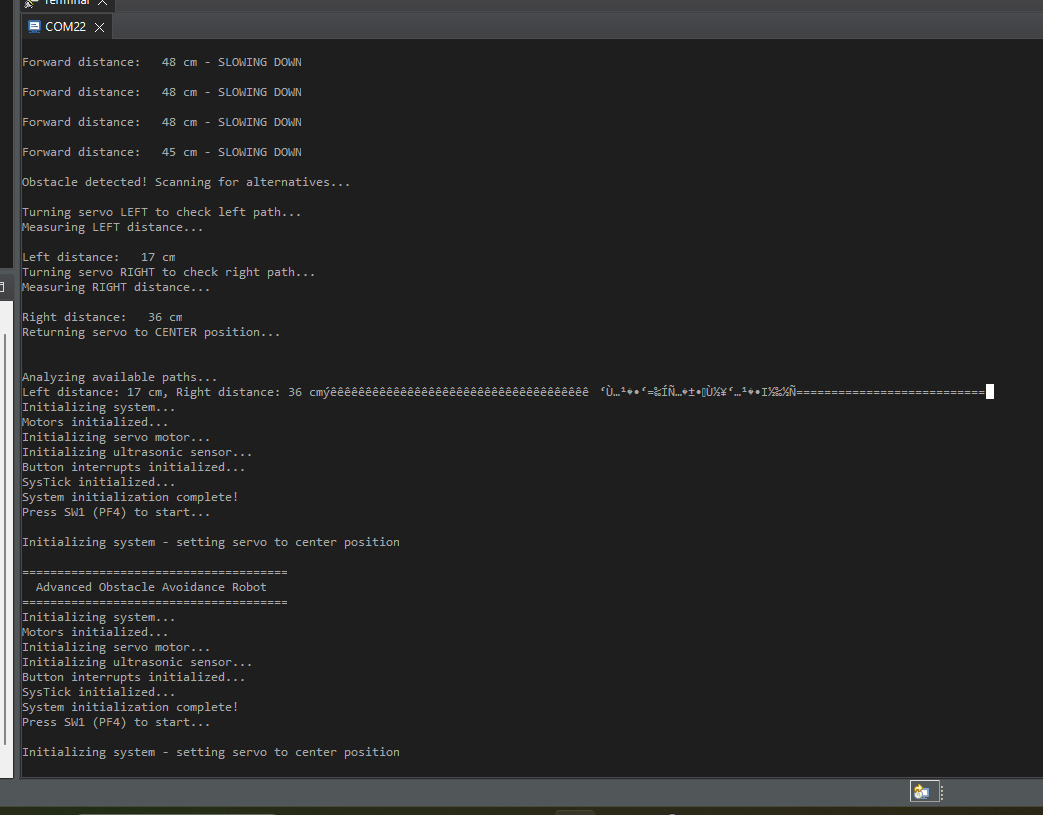Click the COM22 serial terminal icon
Image resolution: width=1043 pixels, height=815 pixels.
[x=34, y=27]
